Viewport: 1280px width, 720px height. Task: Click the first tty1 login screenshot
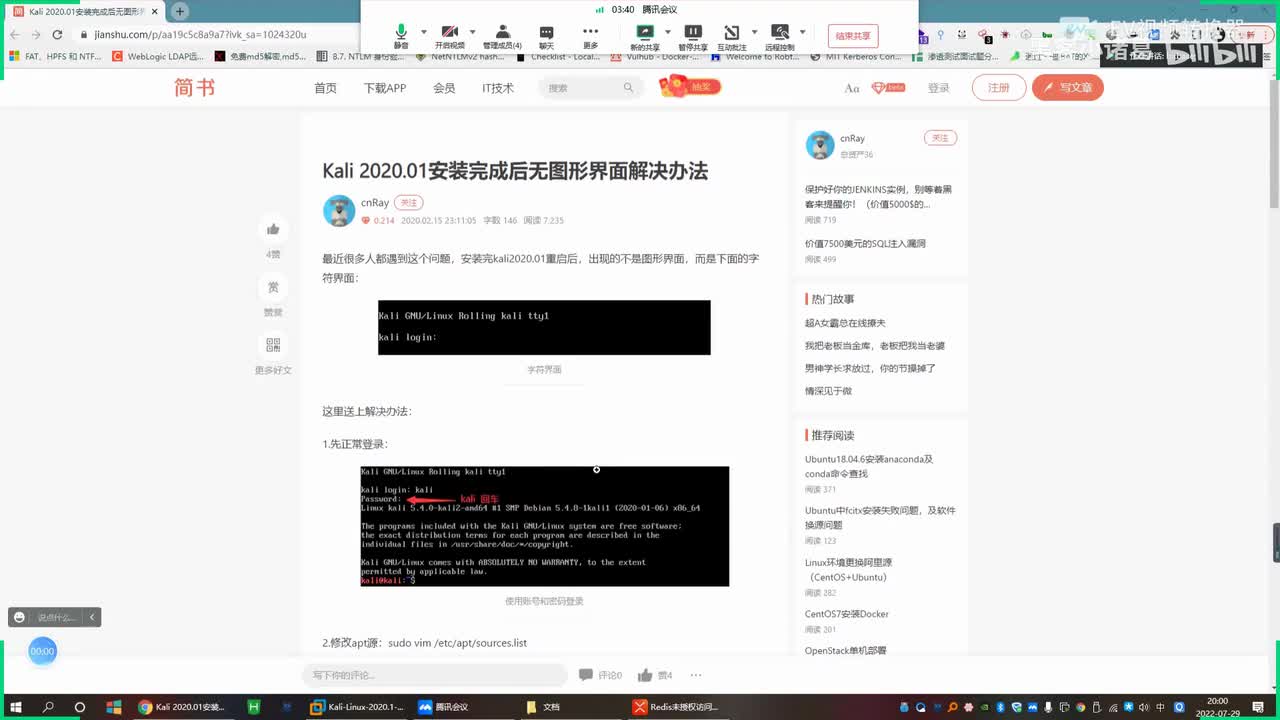tap(544, 327)
